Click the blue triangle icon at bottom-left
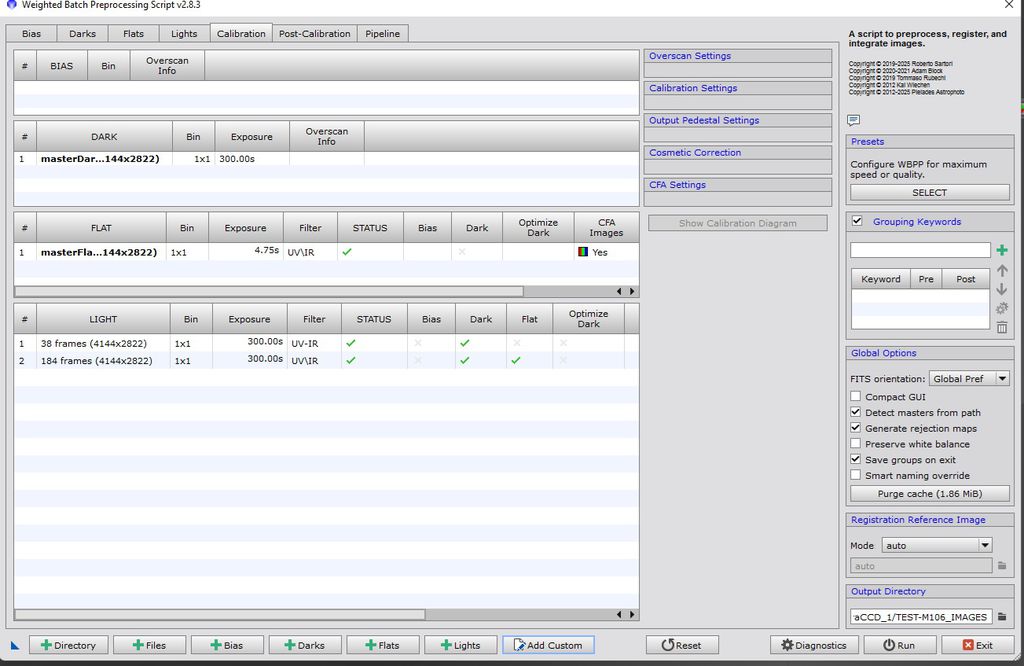Image resolution: width=1024 pixels, height=666 pixels. [15, 646]
